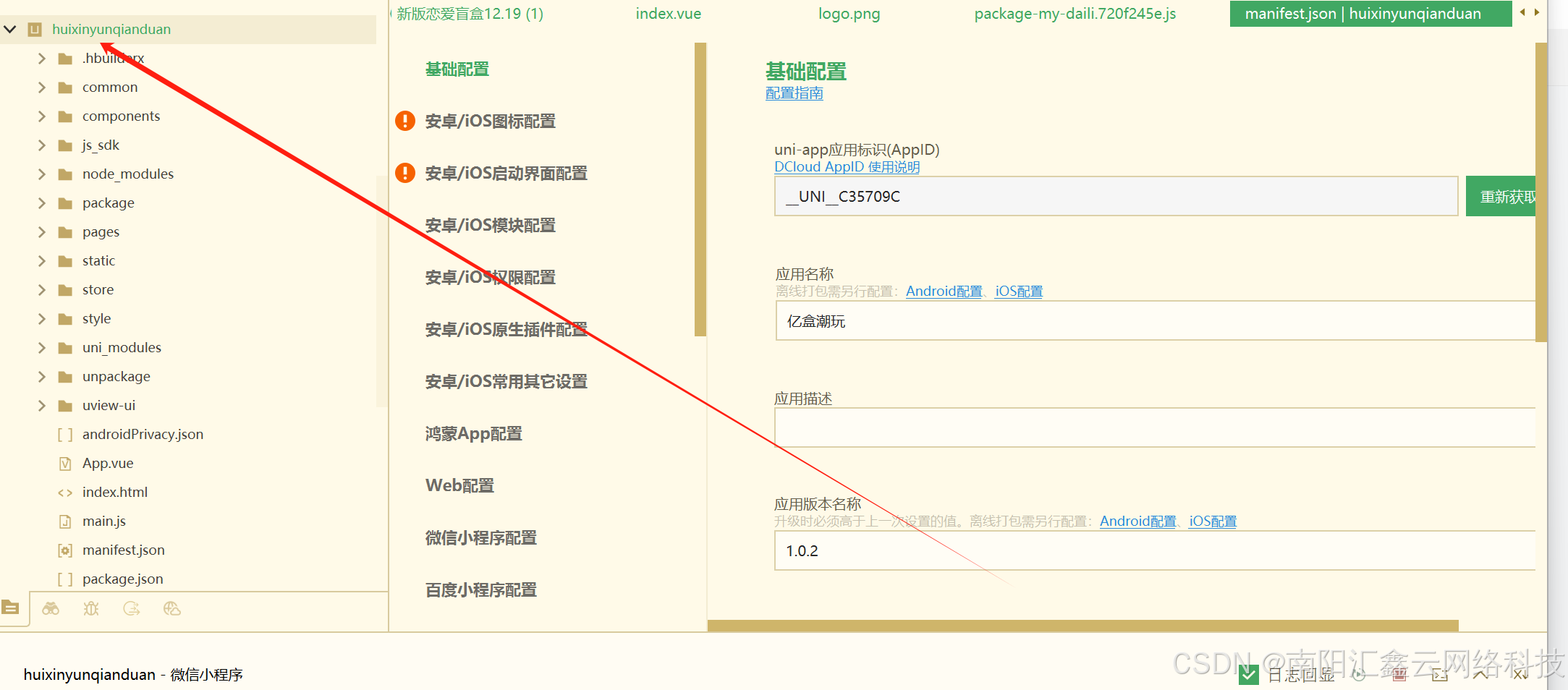Open 鸿蒙App配置 section
Screen dimensions: 1568x690
474,434
